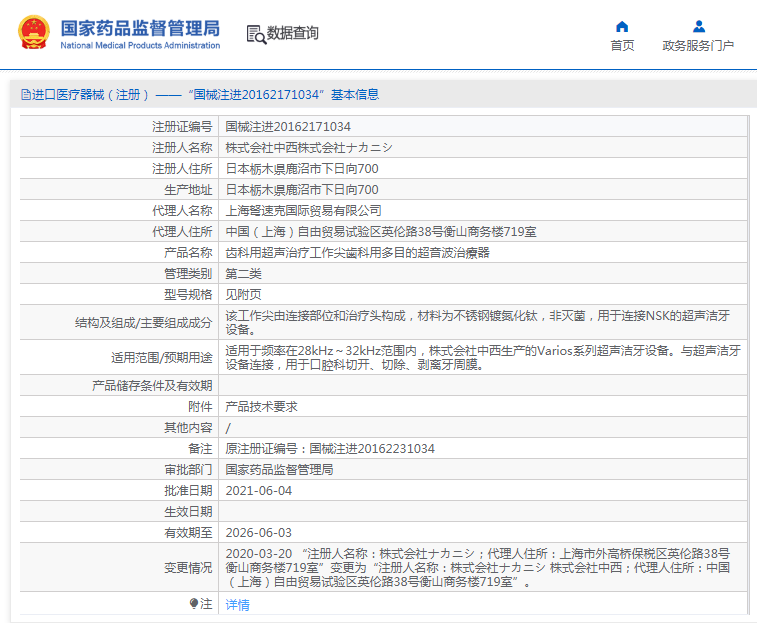This screenshot has height=623, width=757.
Task: Click 管理类别 value 第二类
Action: [x=243, y=274]
